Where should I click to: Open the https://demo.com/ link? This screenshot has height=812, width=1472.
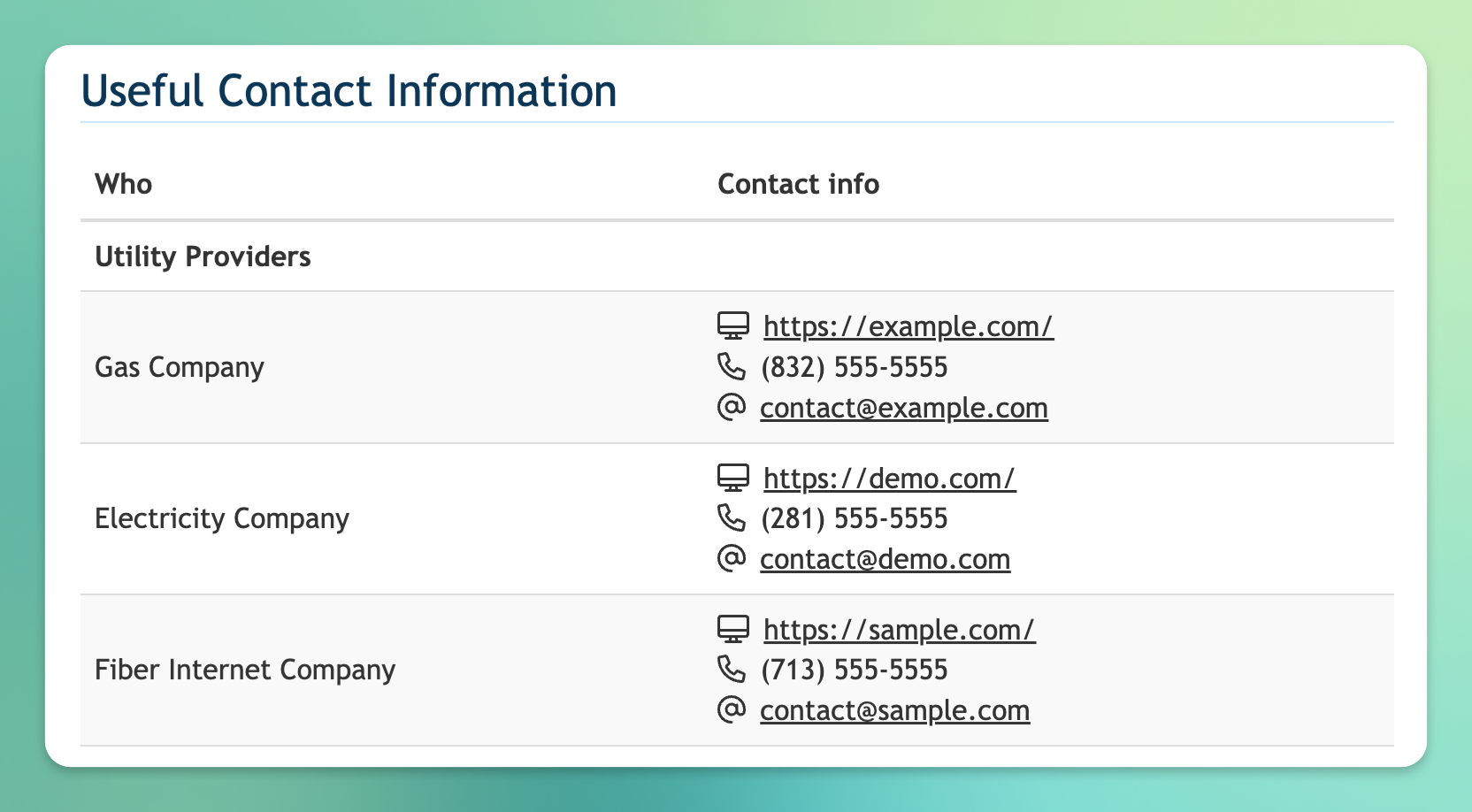tap(889, 479)
